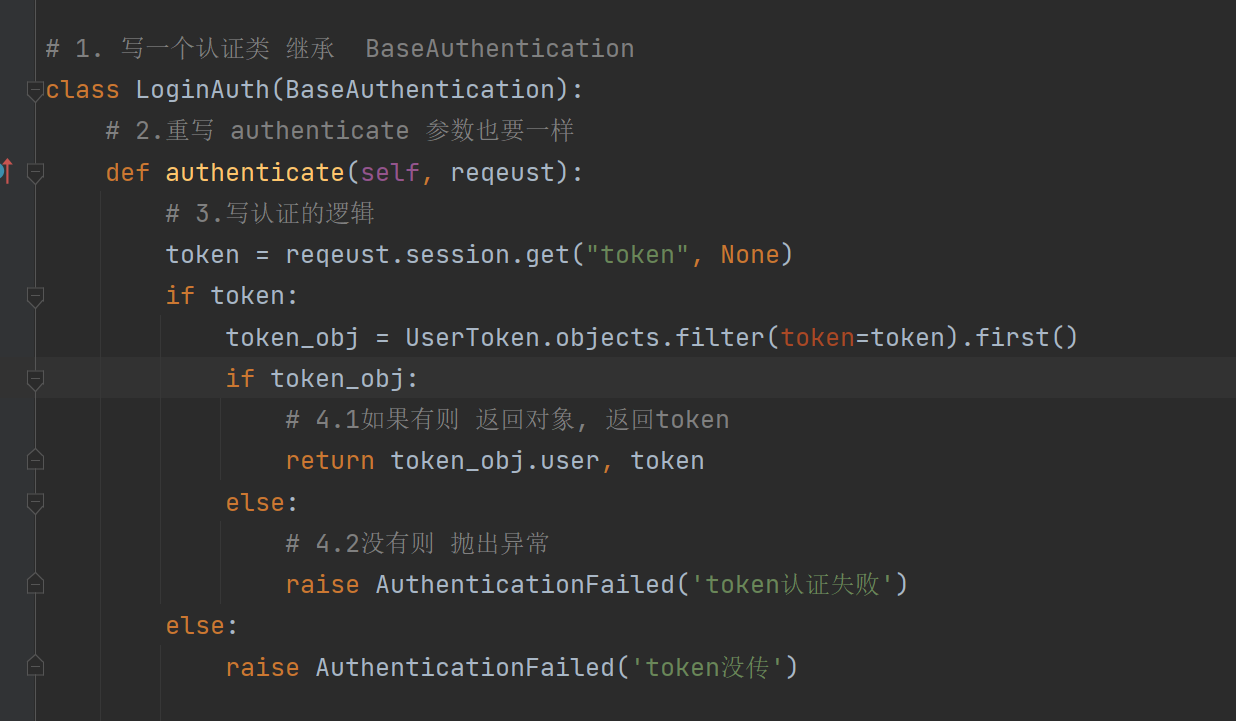Fold the 'if token_obj:' block
Viewport: 1236px width, 721px height.
pos(35,380)
